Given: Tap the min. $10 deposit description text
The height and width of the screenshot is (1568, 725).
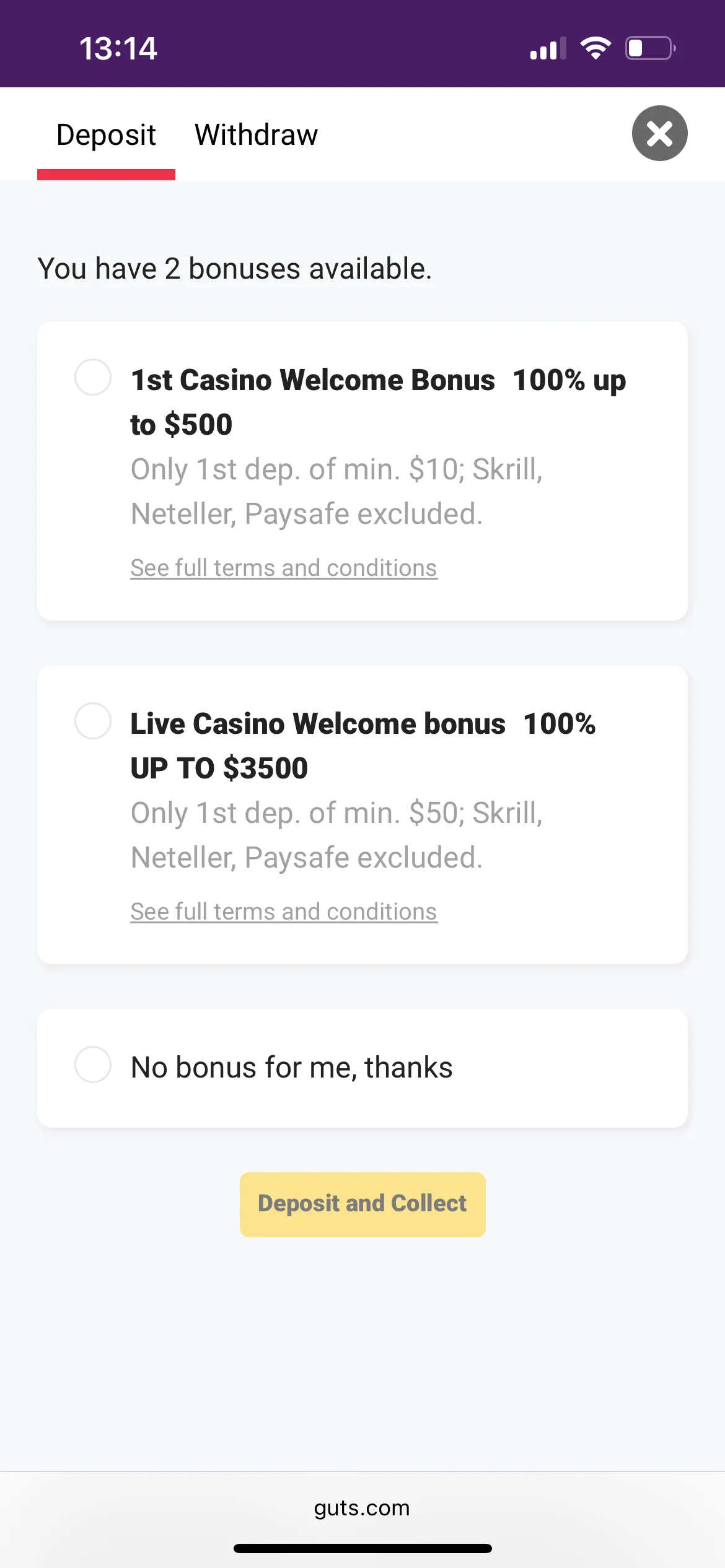Looking at the screenshot, I should point(336,491).
